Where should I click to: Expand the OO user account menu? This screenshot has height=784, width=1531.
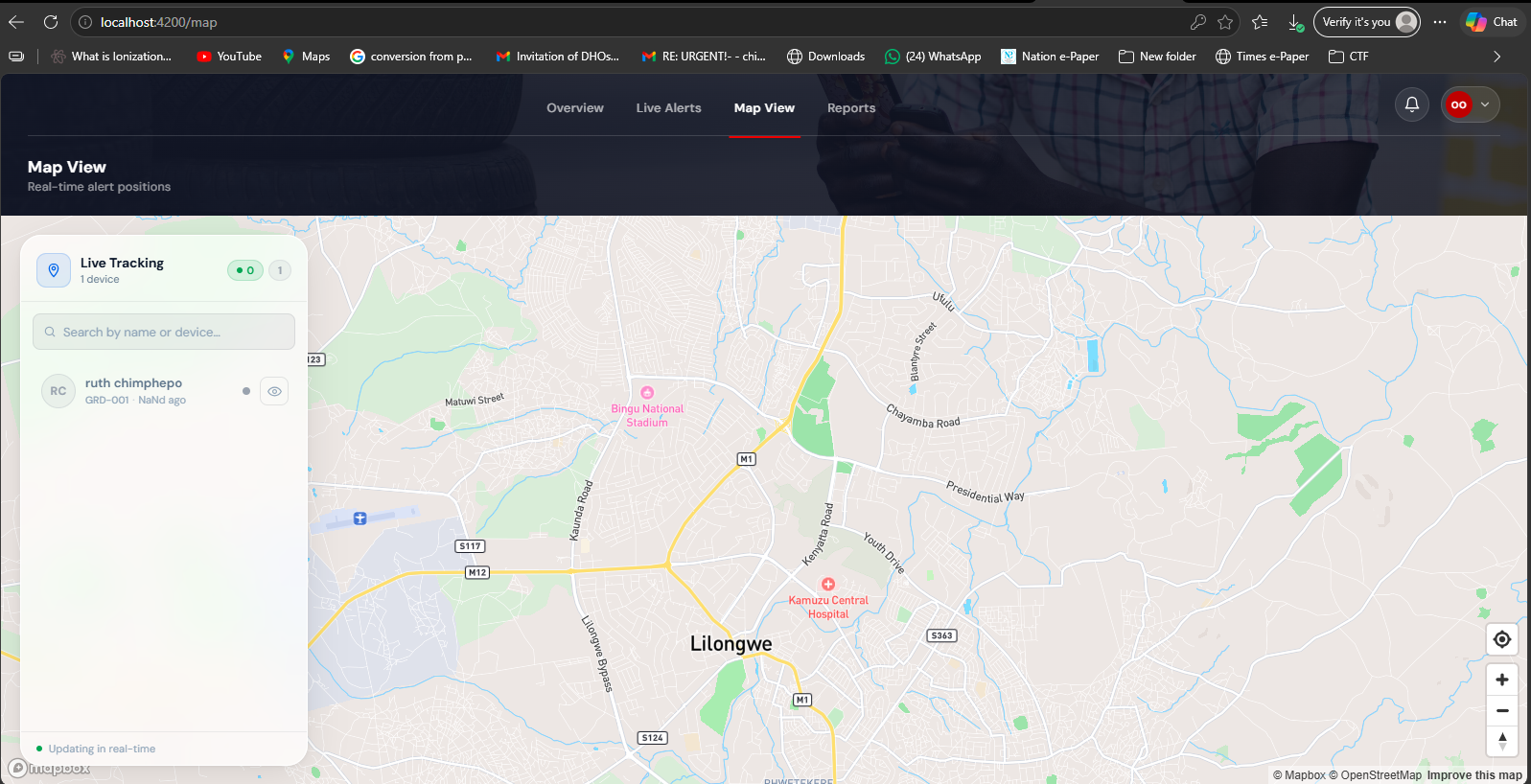coord(1471,104)
